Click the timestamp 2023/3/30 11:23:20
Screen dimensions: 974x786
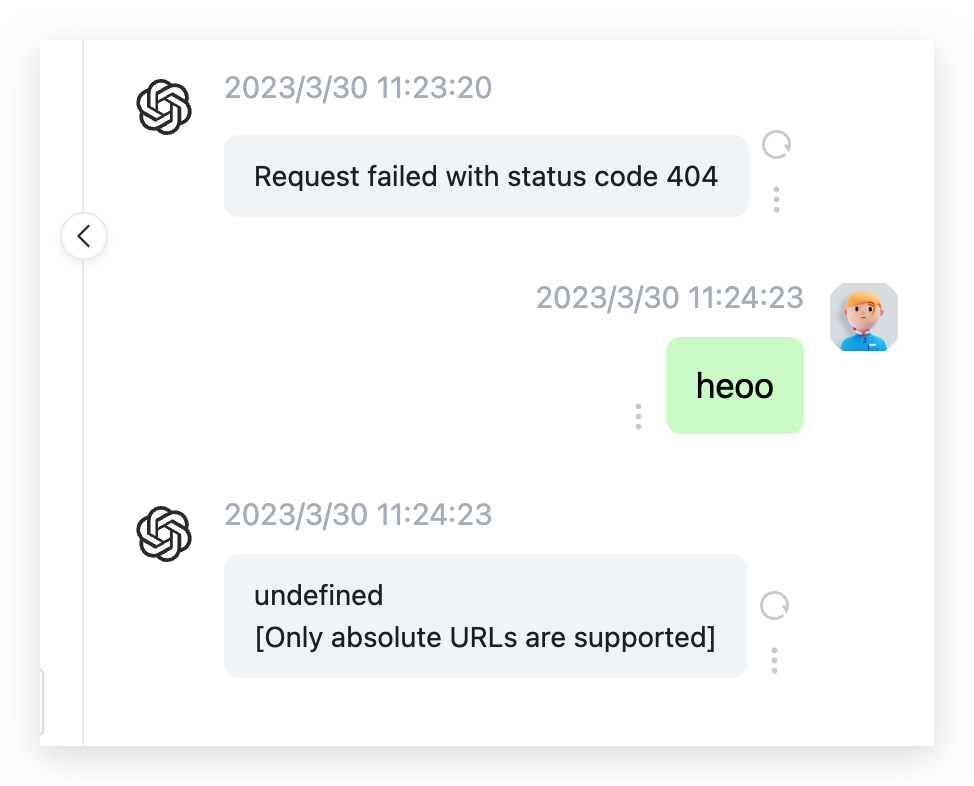(358, 88)
